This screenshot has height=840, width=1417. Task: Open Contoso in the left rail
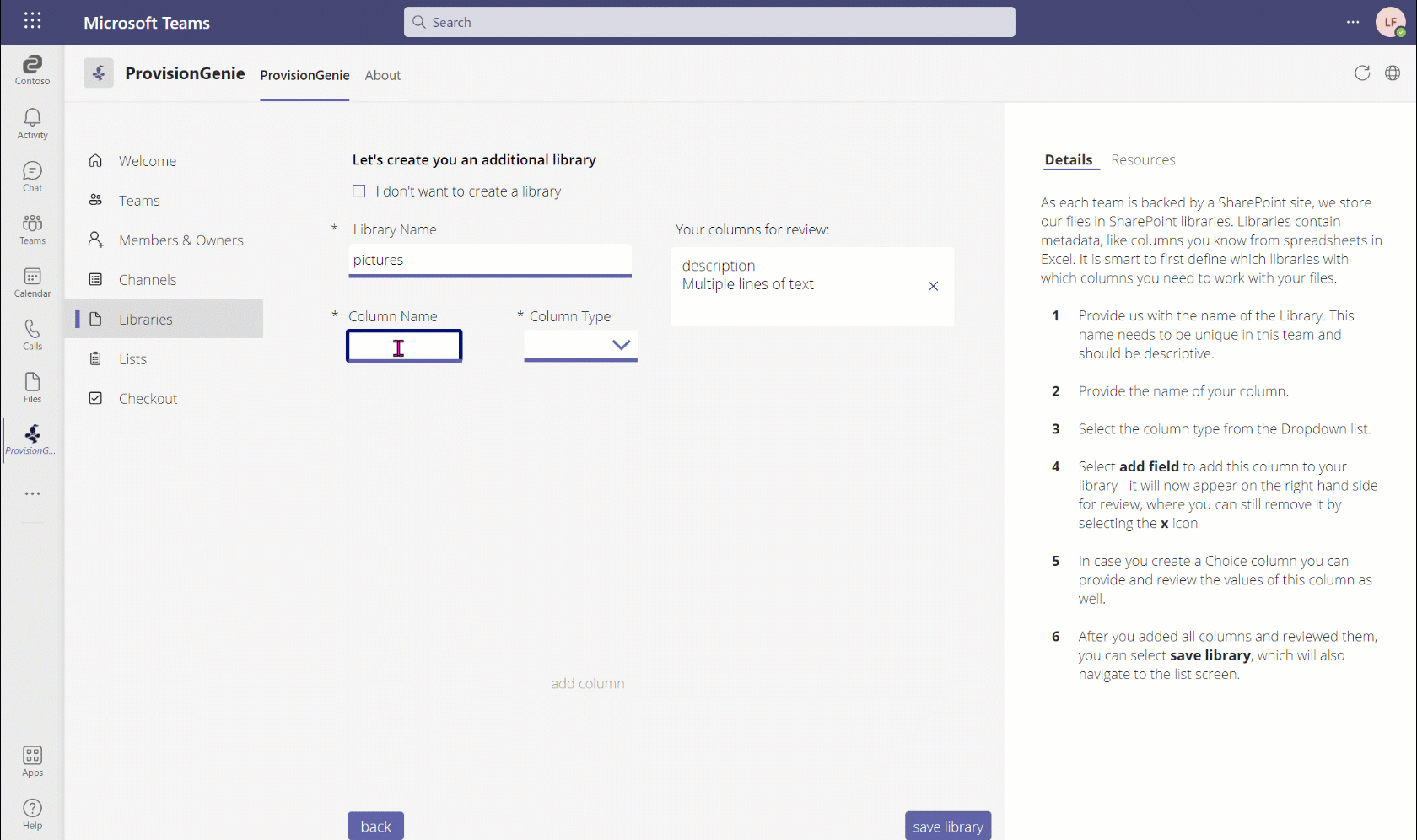(x=32, y=70)
